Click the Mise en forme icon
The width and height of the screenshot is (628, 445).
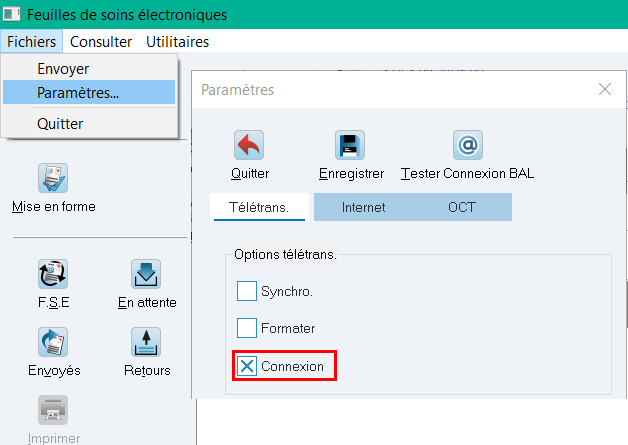click(x=53, y=178)
